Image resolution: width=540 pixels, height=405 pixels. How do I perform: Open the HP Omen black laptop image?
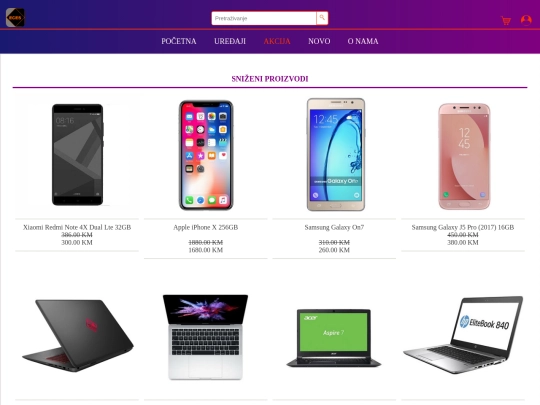77,335
